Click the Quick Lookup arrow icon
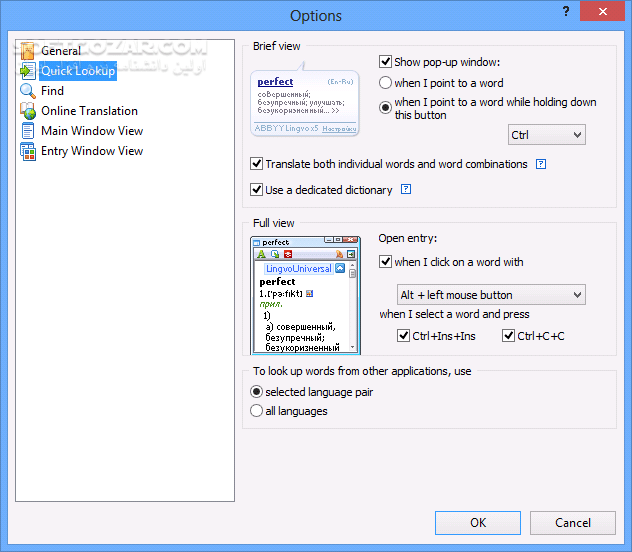The image size is (632, 552). (27, 70)
